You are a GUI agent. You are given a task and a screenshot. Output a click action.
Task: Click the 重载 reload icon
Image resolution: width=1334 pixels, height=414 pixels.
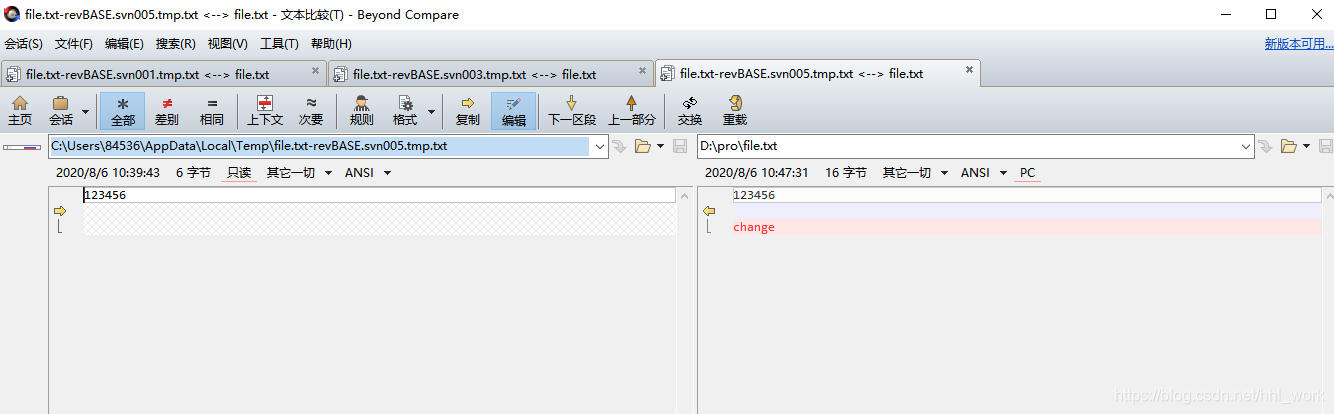click(735, 111)
